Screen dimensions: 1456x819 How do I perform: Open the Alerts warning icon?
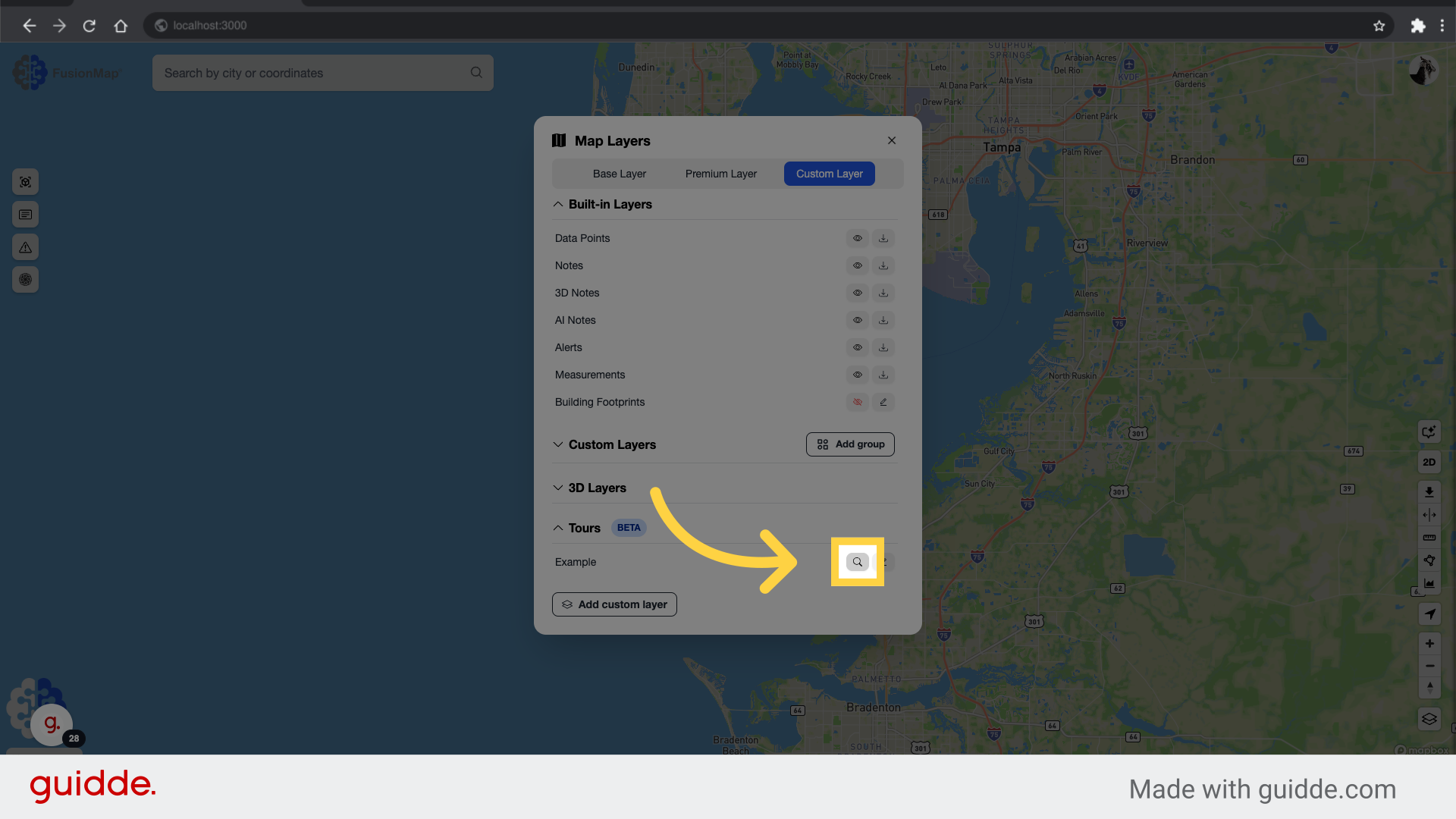tap(25, 246)
